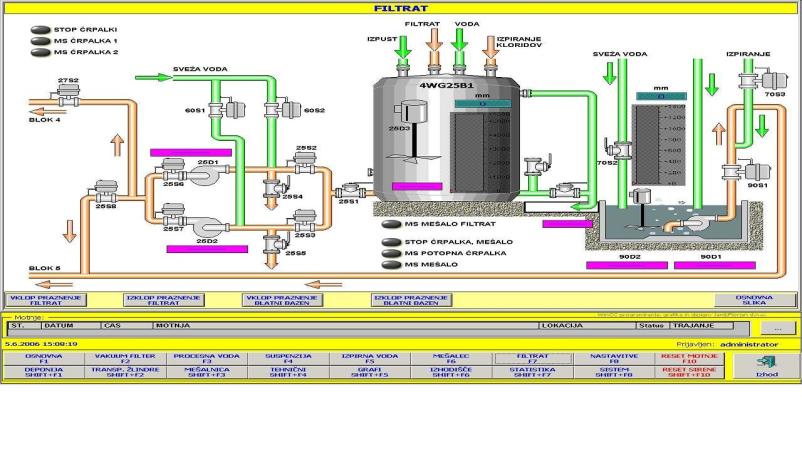Click valve 60S1 on the fresh water line
The width and height of the screenshot is (802, 451).
tap(222, 109)
